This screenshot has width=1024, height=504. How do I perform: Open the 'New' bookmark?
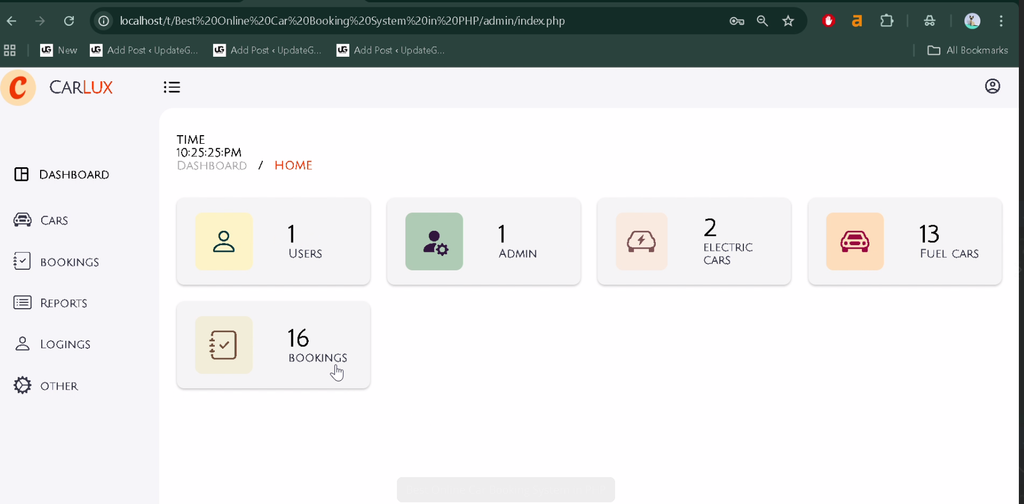point(59,50)
